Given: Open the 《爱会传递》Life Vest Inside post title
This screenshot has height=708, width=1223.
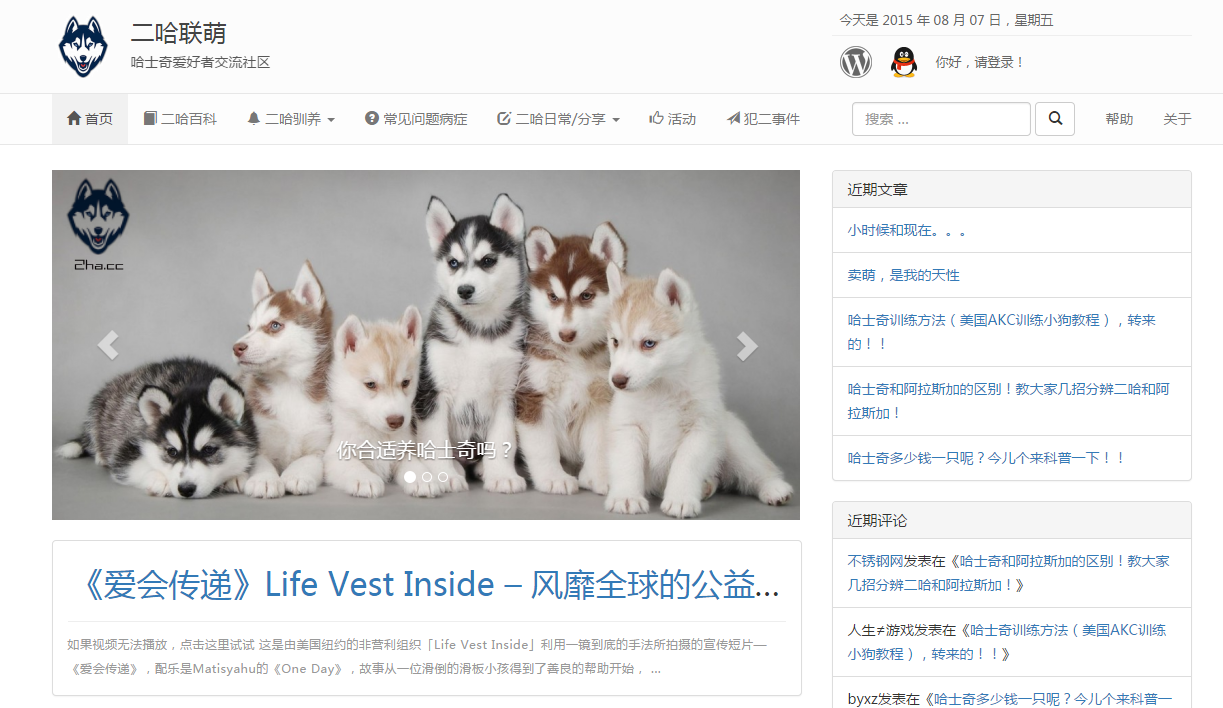Looking at the screenshot, I should [426, 585].
